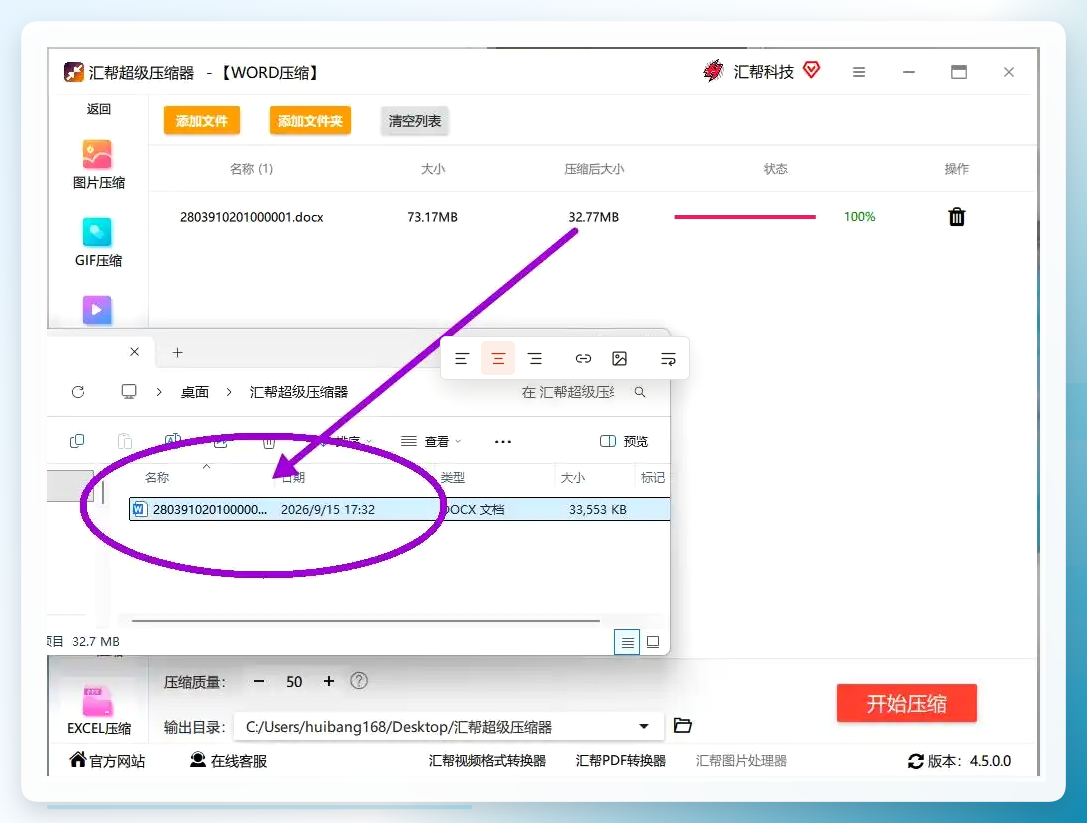Sort Explorer files by 类型 column

coord(453,478)
